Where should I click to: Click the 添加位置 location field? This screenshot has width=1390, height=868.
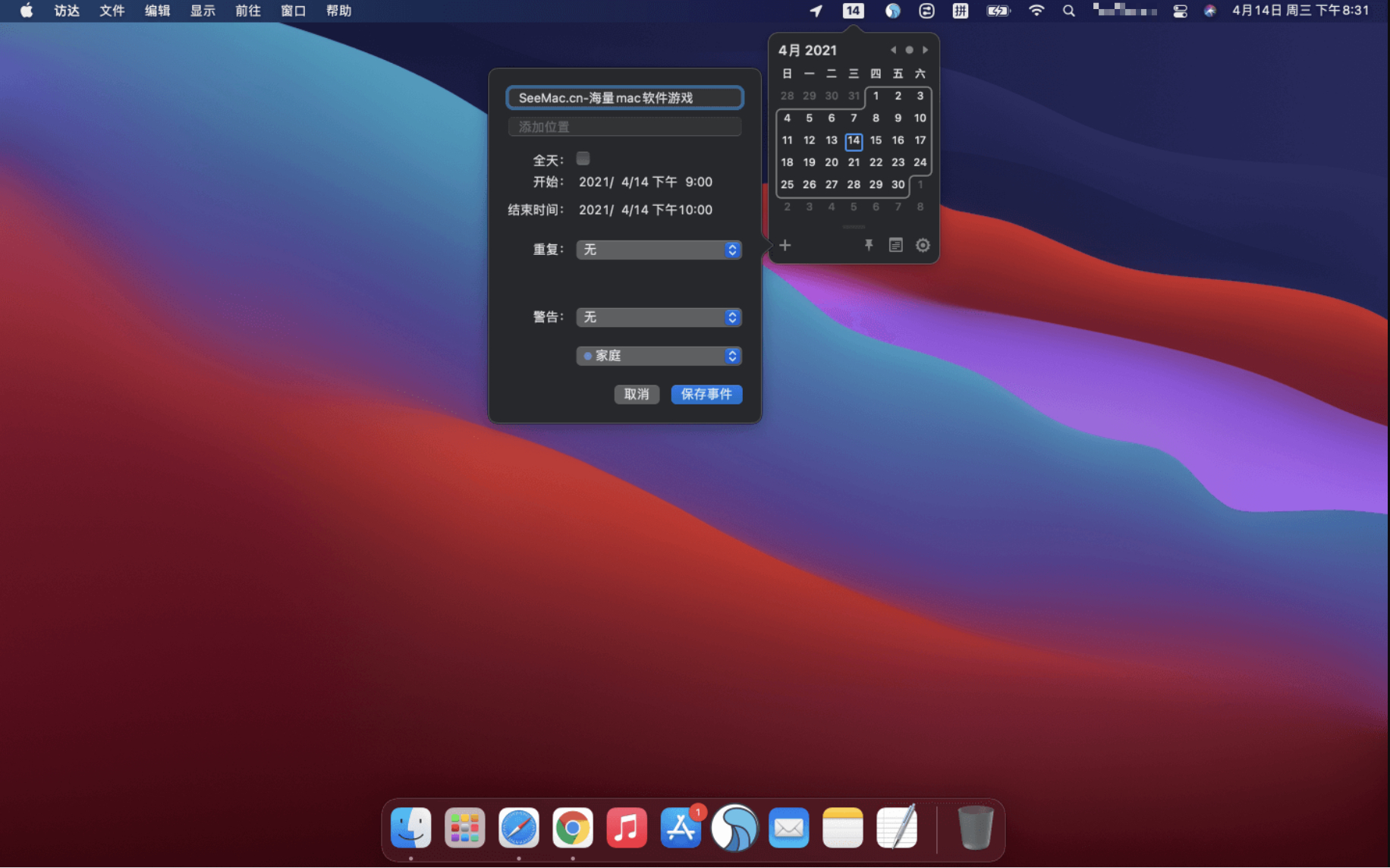624,127
